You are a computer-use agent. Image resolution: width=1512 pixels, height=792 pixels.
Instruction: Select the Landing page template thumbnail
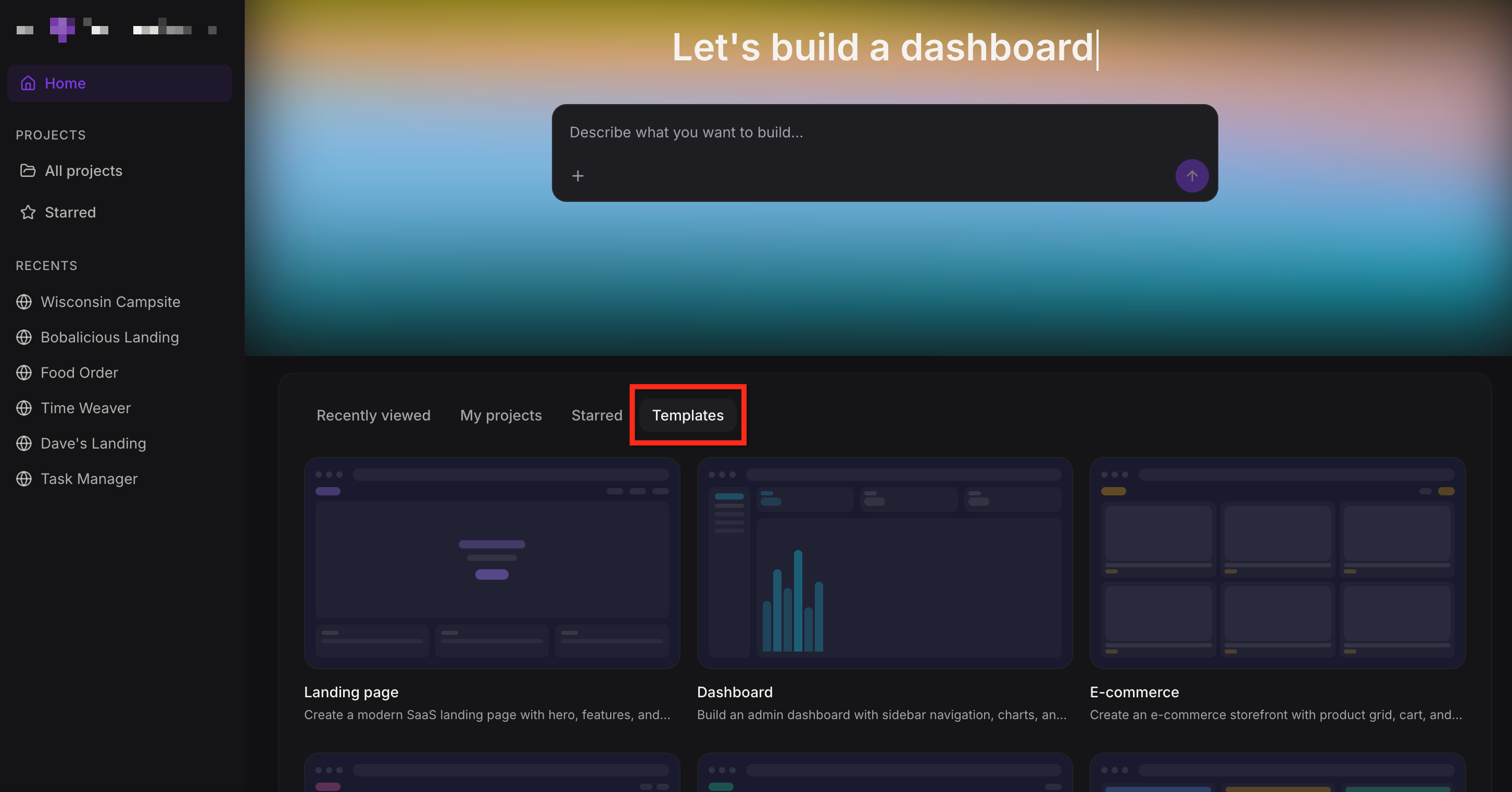pos(492,563)
